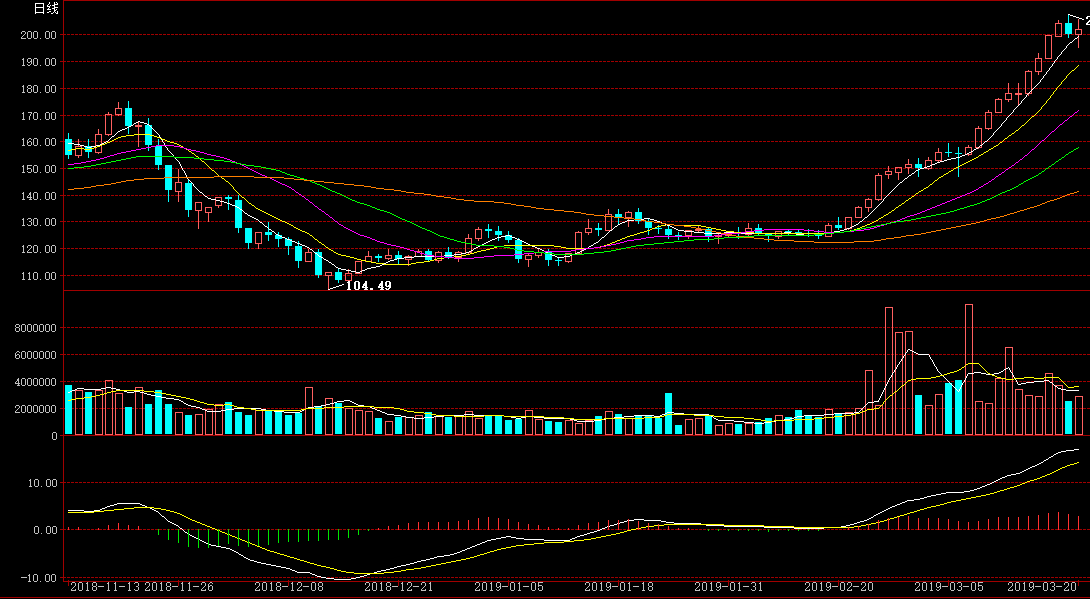This screenshot has height=599, width=1090.
Task: Select the date label 2019-01-05
Action: (509, 587)
